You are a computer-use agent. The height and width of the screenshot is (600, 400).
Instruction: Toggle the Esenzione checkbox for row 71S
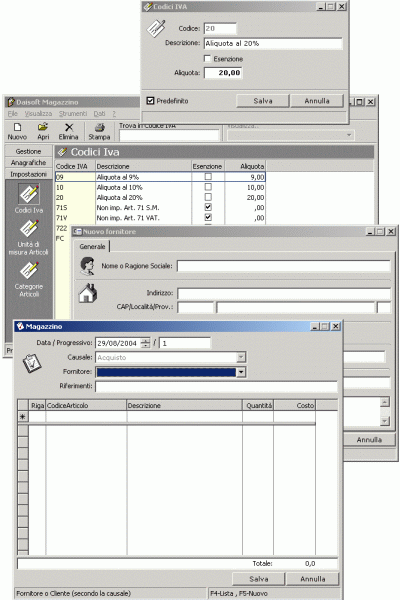[x=208, y=207]
